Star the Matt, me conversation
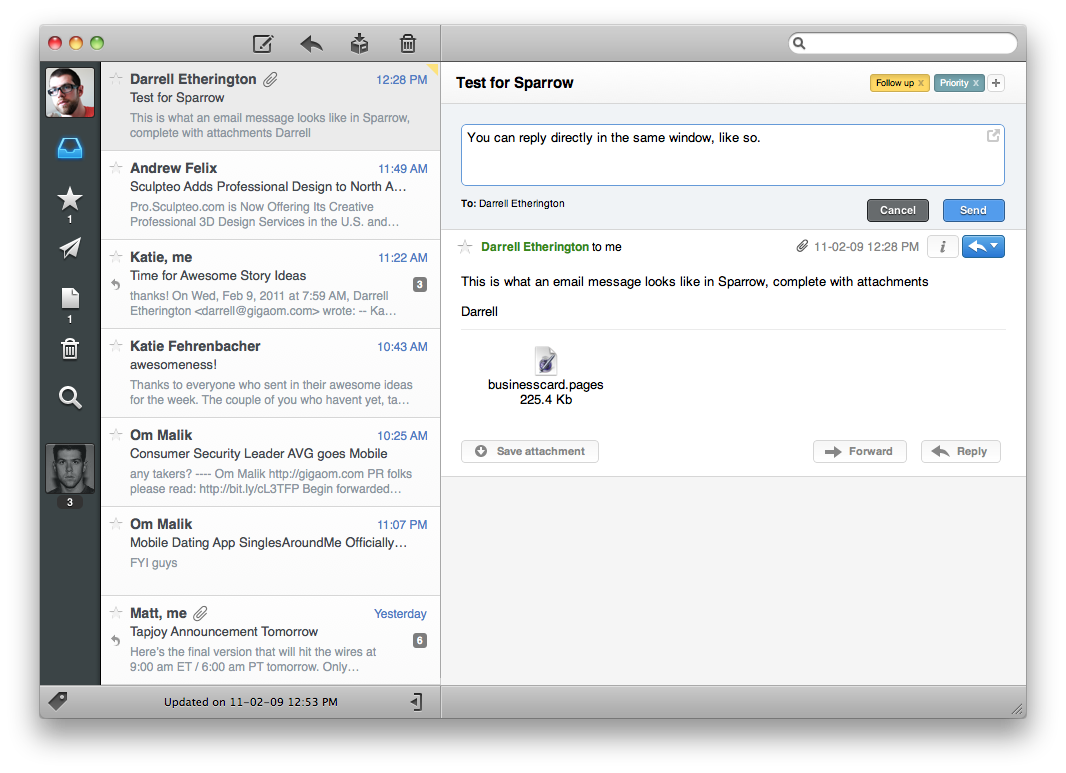 tap(116, 613)
